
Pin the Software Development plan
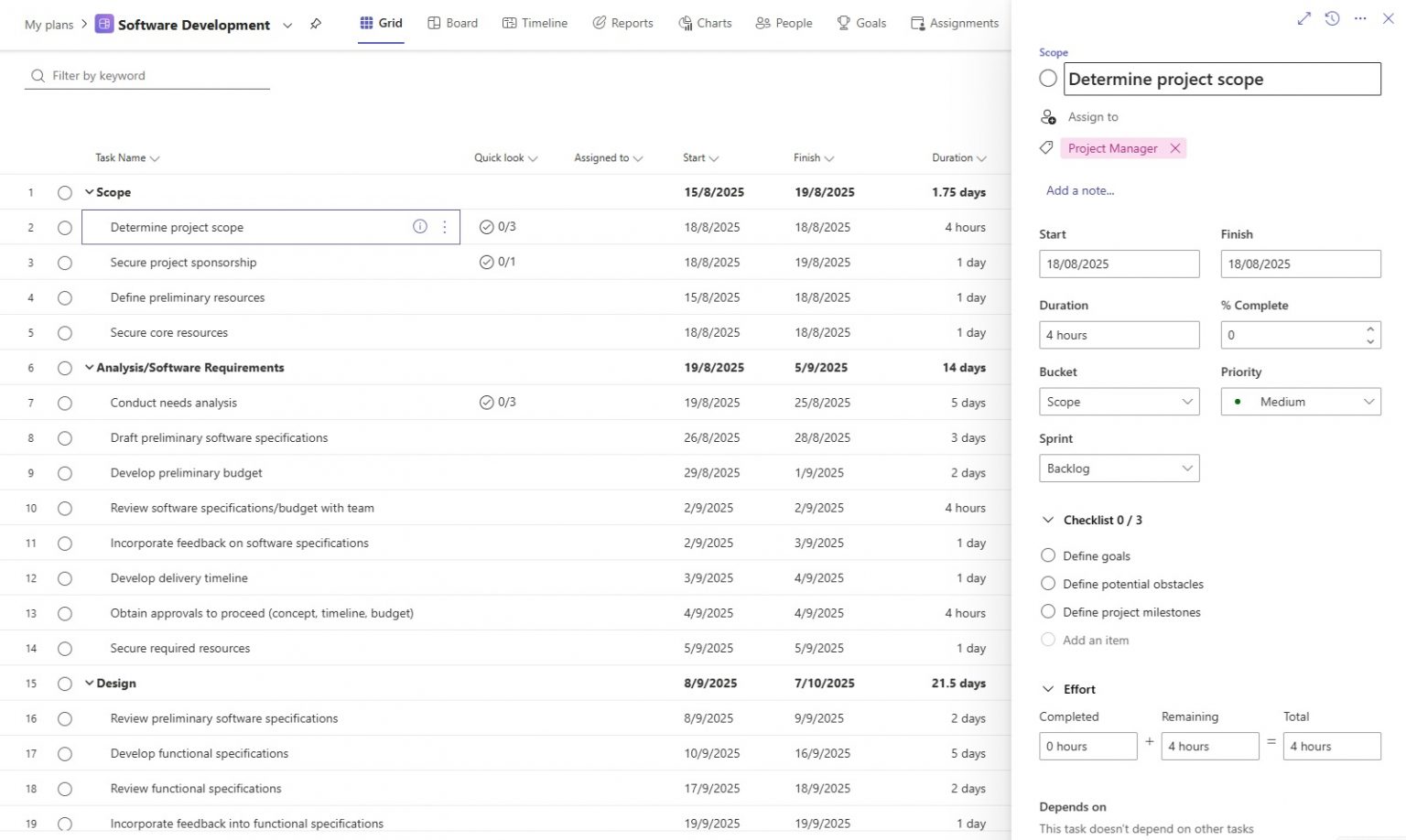pyautogui.click(x=316, y=25)
